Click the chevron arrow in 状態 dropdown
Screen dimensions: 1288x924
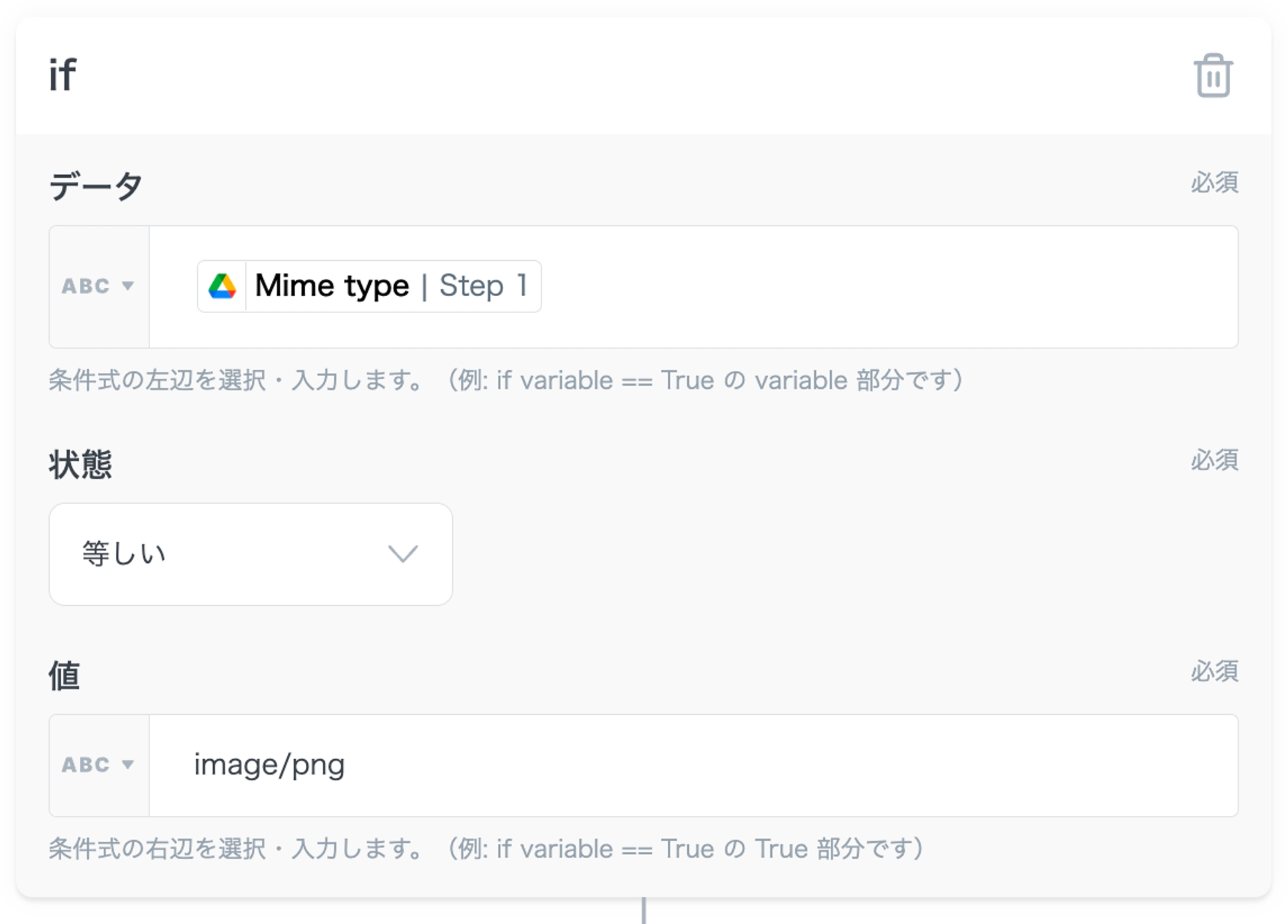(403, 554)
